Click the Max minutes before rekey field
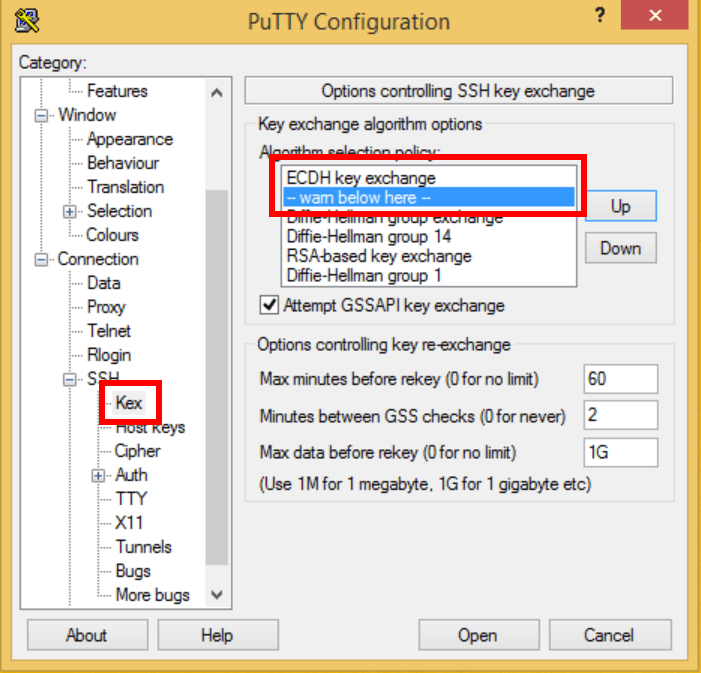The width and height of the screenshot is (701, 673). click(x=621, y=379)
